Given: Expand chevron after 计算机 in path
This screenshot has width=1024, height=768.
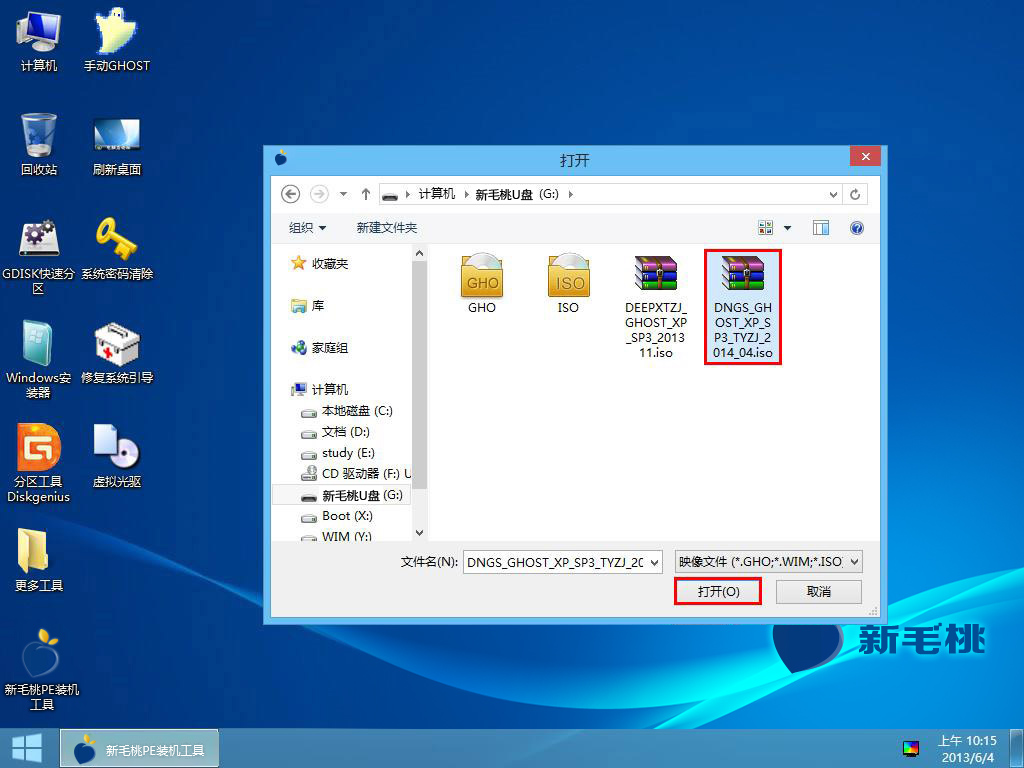Looking at the screenshot, I should click(x=466, y=194).
